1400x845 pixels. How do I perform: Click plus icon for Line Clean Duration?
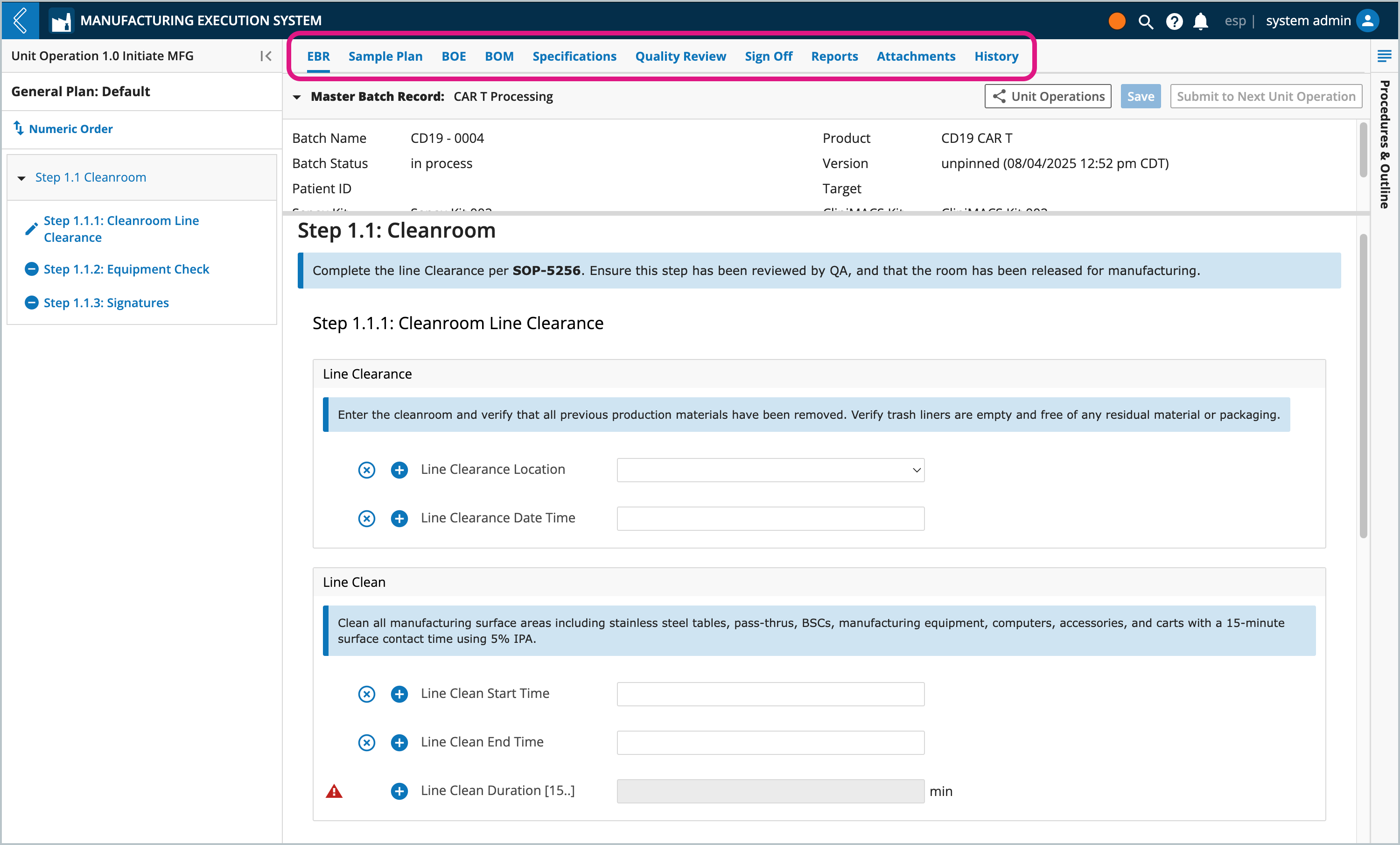pyautogui.click(x=399, y=791)
